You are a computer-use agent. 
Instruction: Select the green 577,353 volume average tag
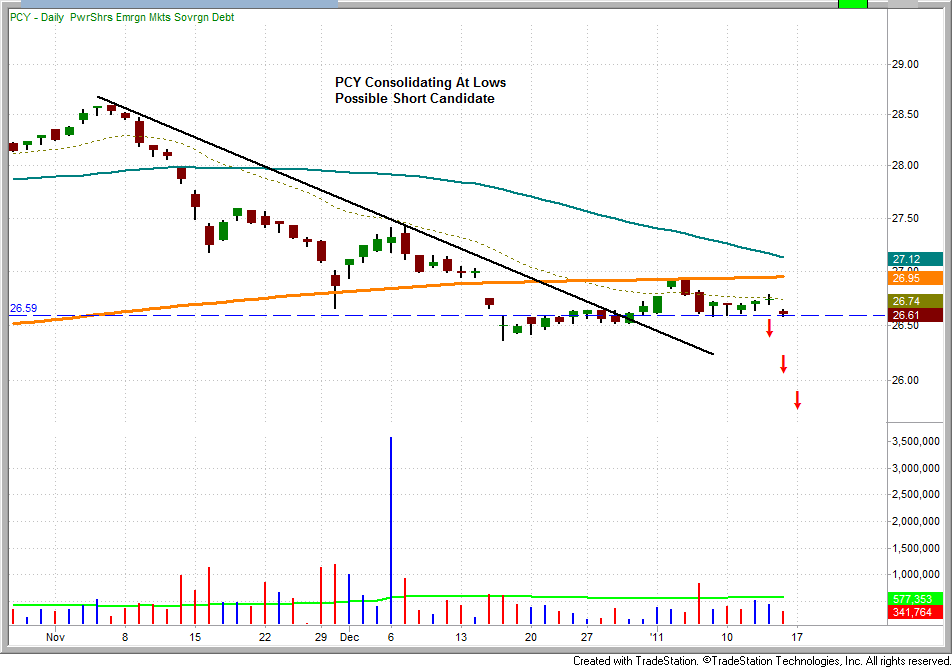(914, 599)
